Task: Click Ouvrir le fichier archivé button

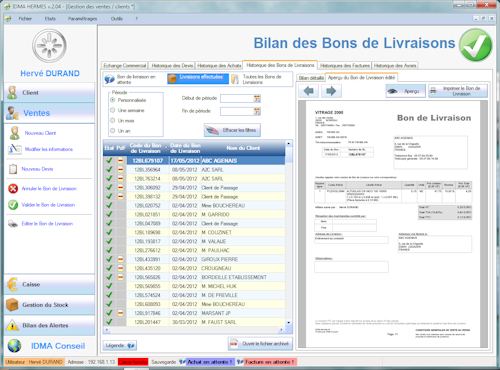Action: click(260, 344)
